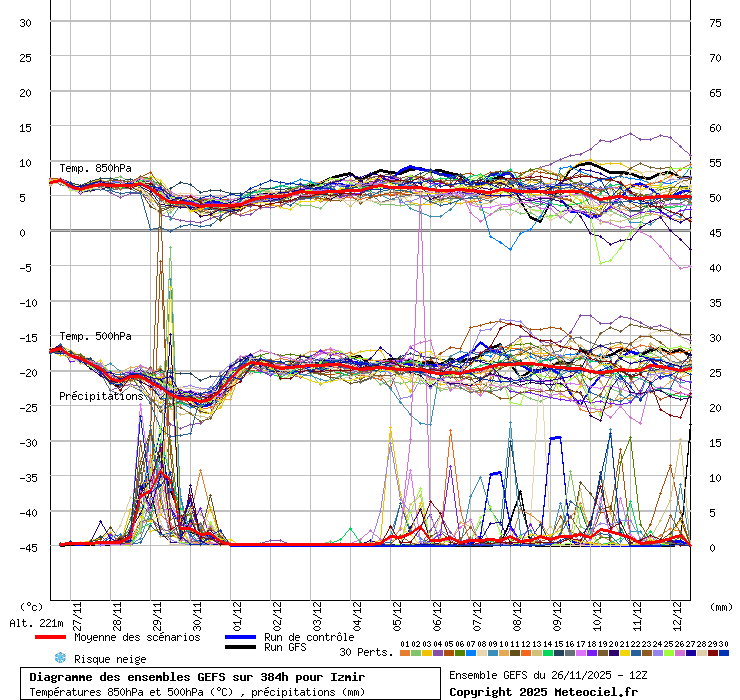
Task: Click the Copyright 2025 Meteociel.fr text
Action: click(543, 692)
